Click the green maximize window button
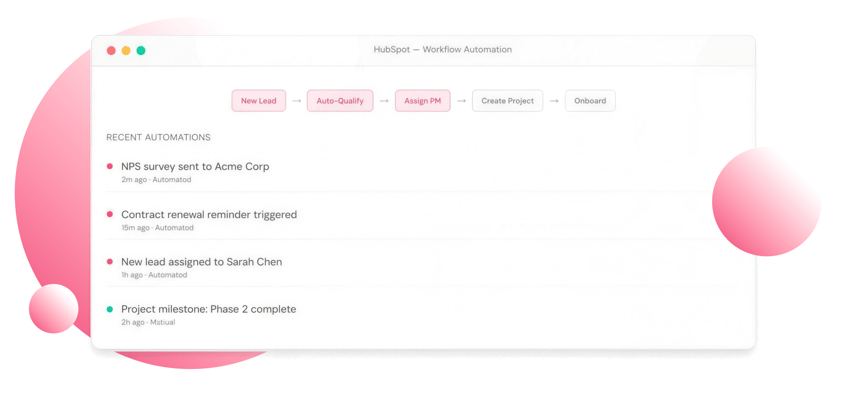The width and height of the screenshot is (850, 403). [x=141, y=50]
